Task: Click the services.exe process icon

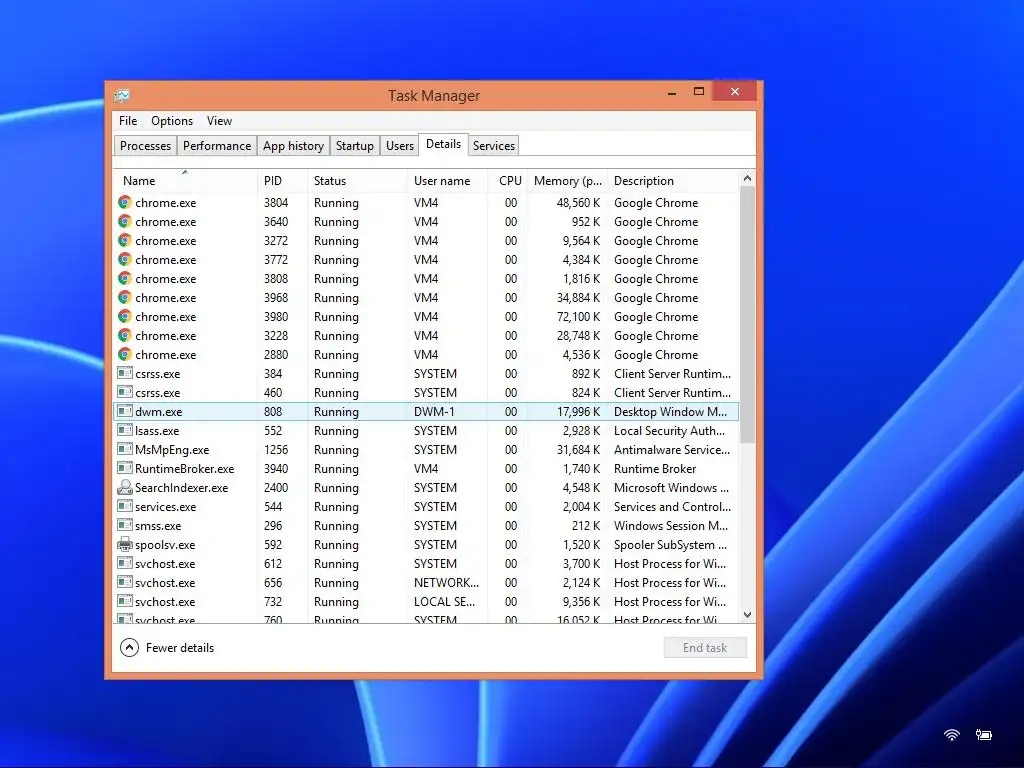Action: tap(125, 505)
